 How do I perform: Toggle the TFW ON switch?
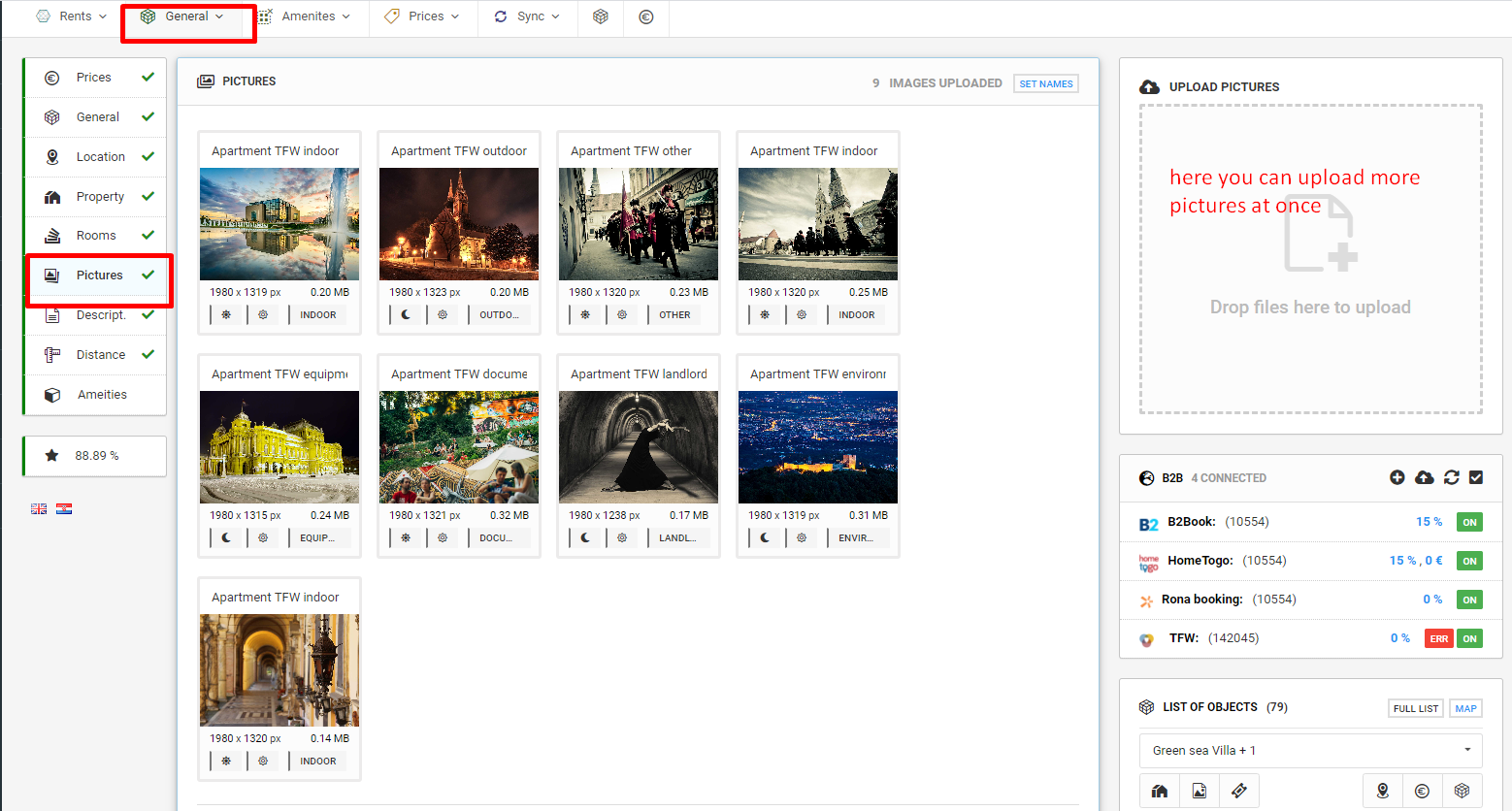click(x=1469, y=638)
